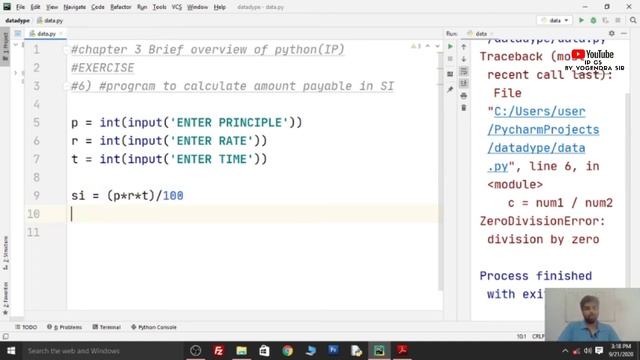Click the project view icon left of data.py tab
Image resolution: width=640 pixels, height=360 pixels.
point(18,33)
